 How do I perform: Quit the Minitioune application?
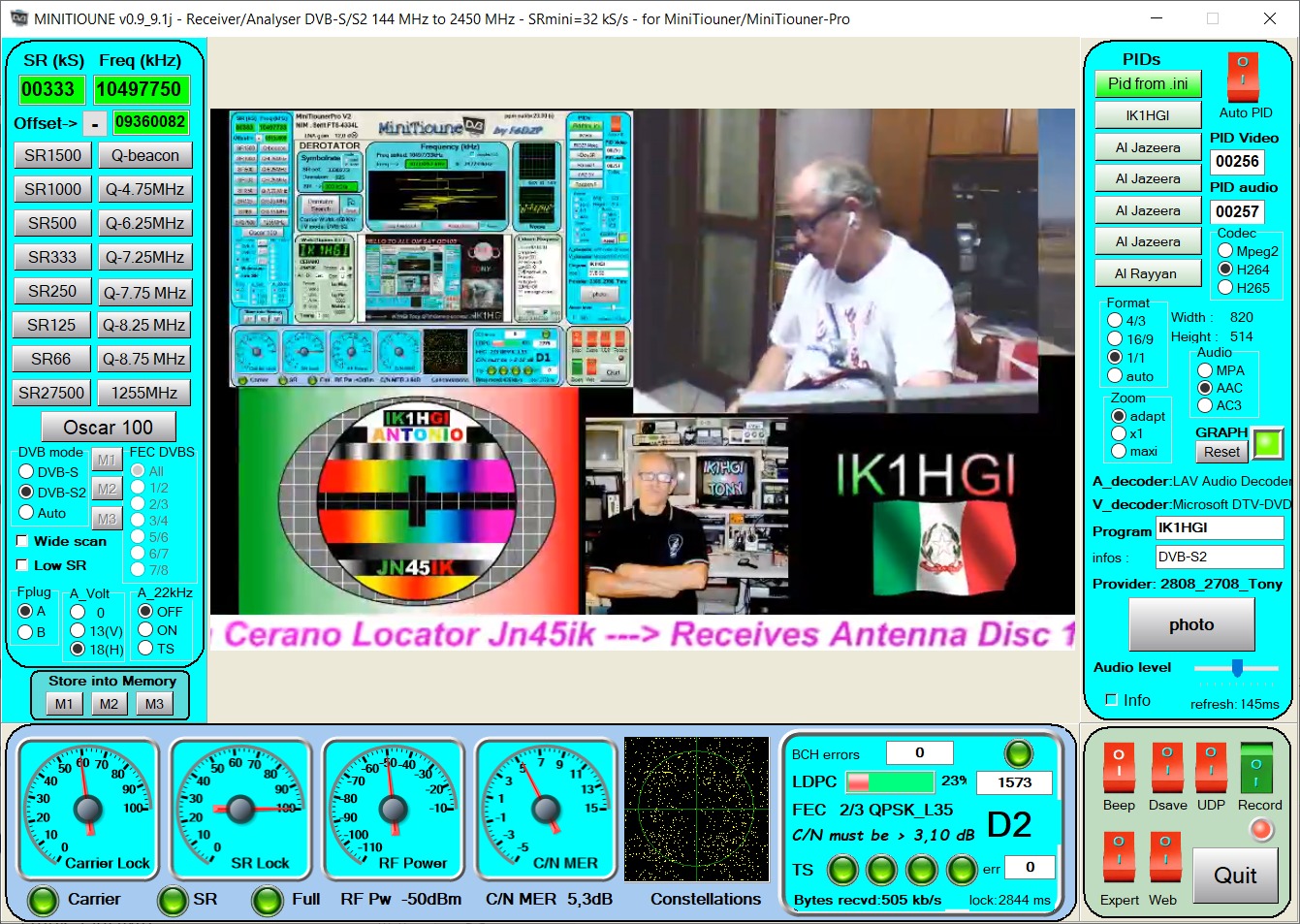1235,876
